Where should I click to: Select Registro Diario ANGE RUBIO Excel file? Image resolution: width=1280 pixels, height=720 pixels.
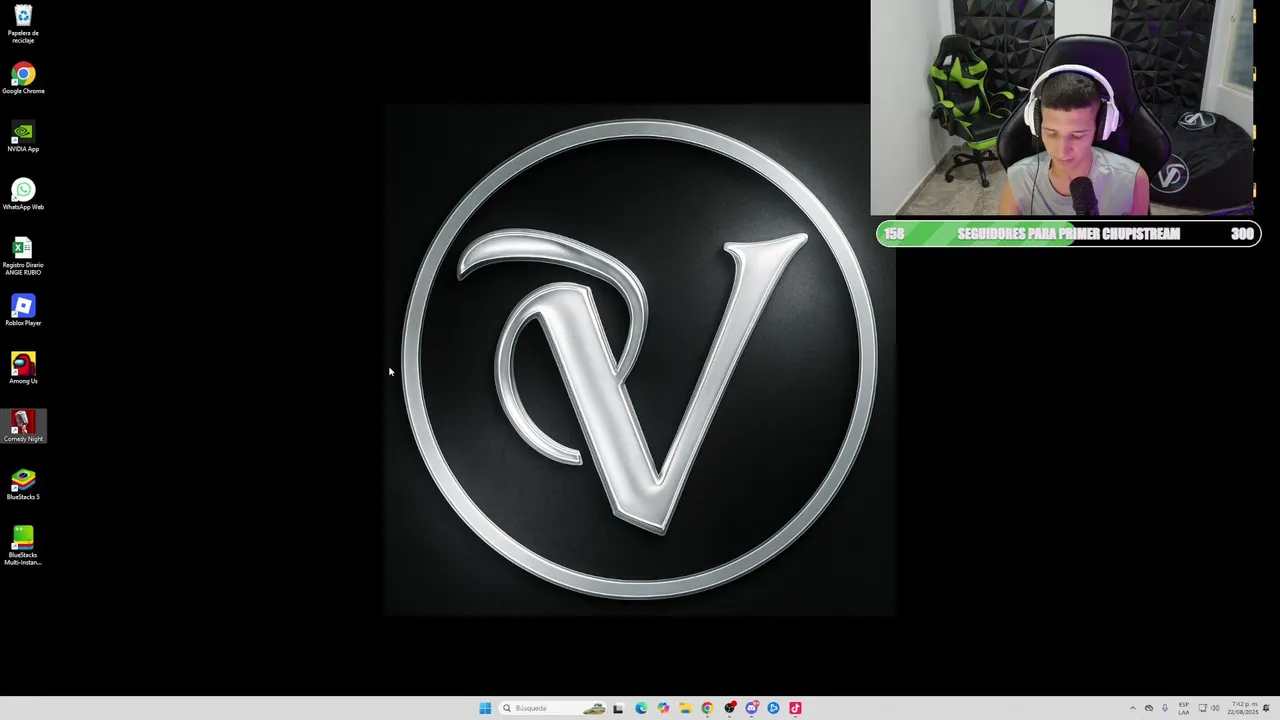point(23,256)
